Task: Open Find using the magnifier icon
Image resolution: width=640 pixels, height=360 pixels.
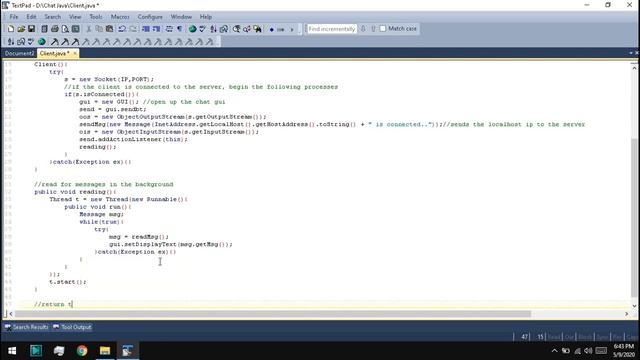Action: [x=236, y=29]
